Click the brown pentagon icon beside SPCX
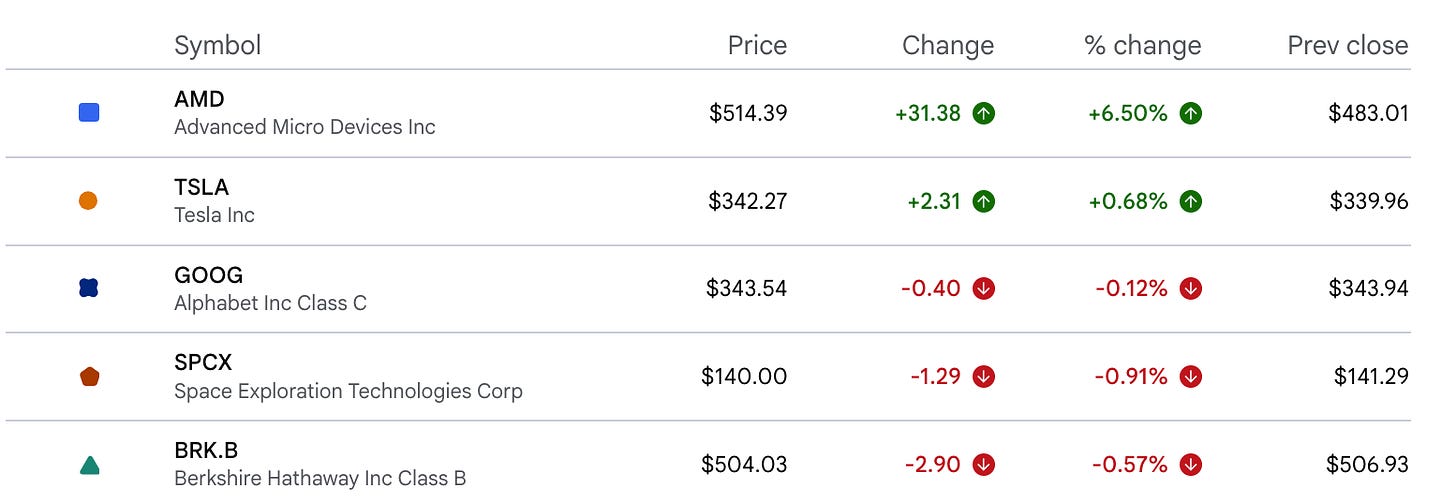 tap(89, 376)
